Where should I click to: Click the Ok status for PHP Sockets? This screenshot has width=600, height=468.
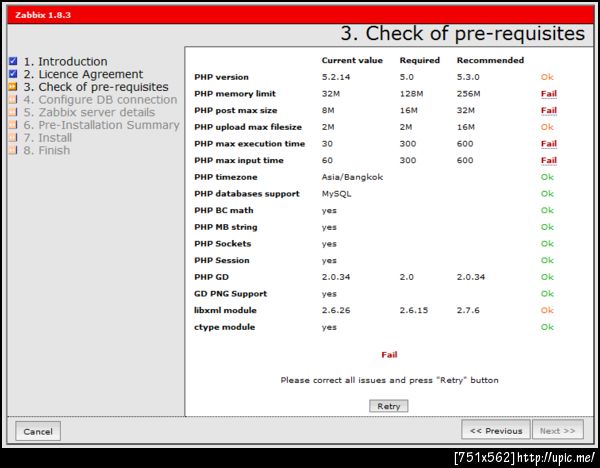[x=547, y=244]
